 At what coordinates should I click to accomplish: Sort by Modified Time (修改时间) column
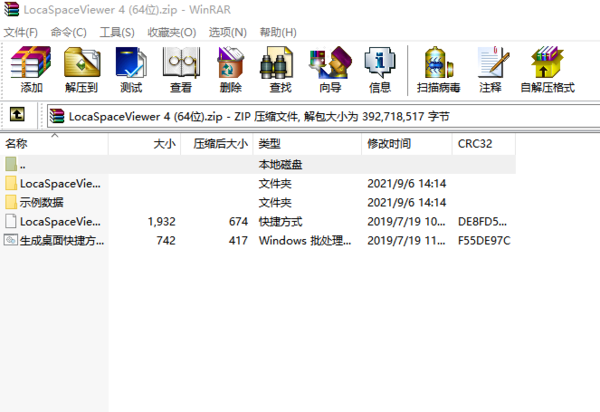[389, 144]
